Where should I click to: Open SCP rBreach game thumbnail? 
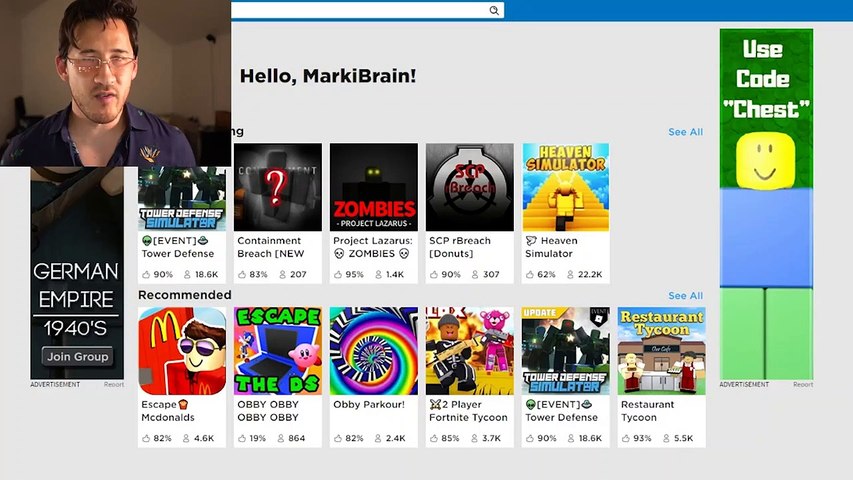(469, 187)
